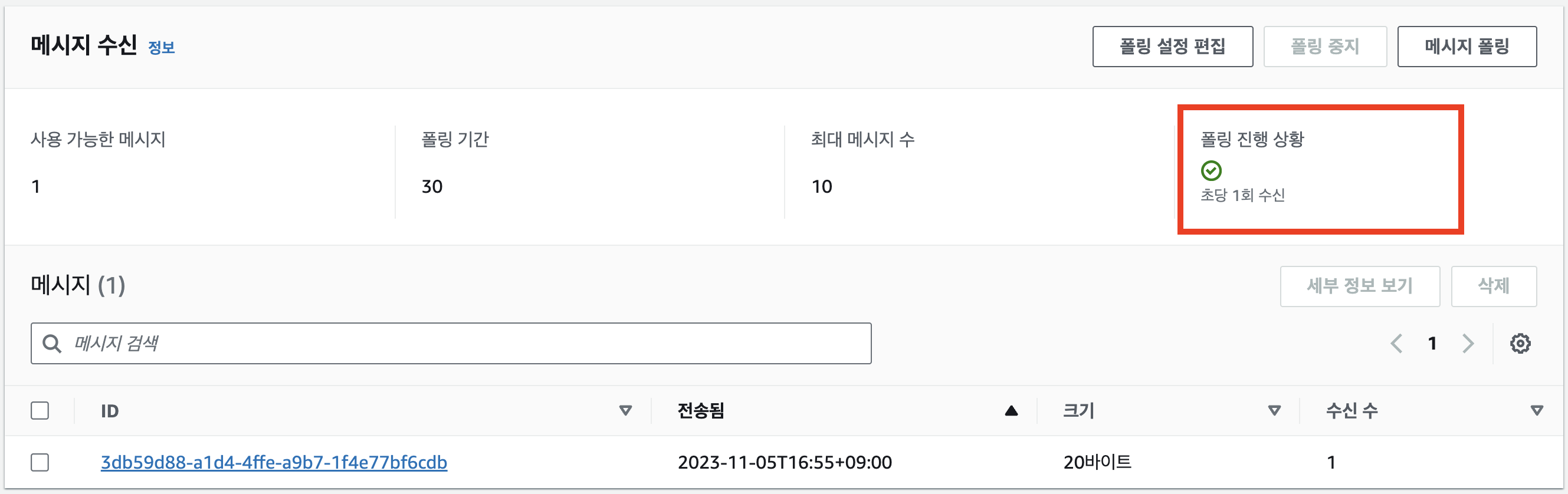Toggle the select-all checkbox in the table header

40,411
